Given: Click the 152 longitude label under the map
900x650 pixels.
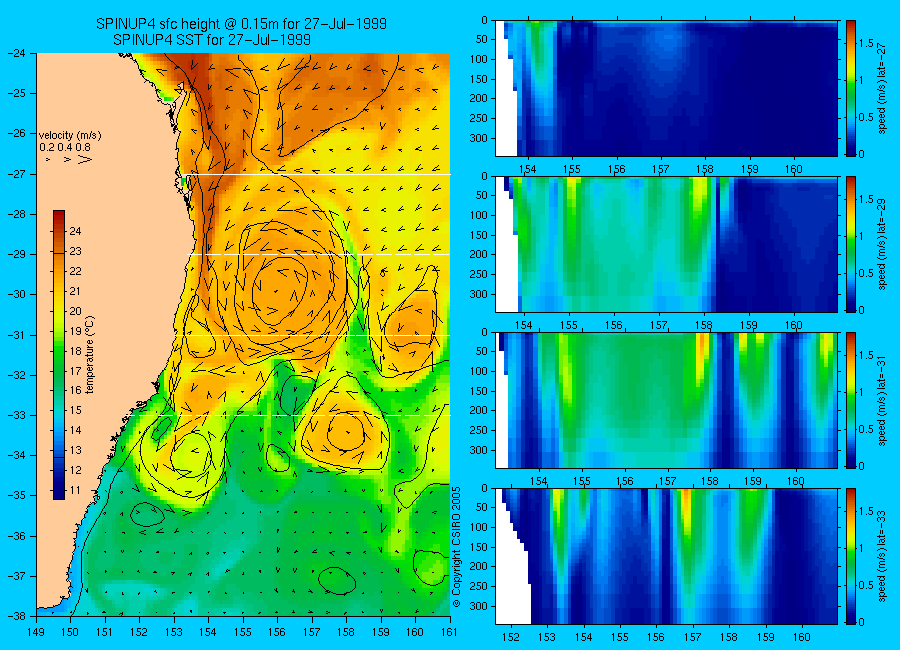Looking at the screenshot, I should pyautogui.click(x=139, y=633).
